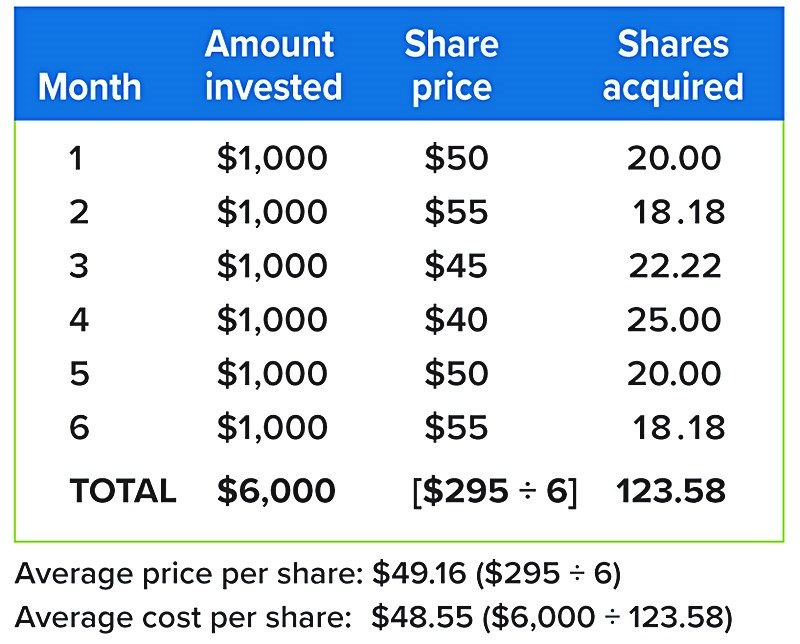Select month 5 shares acquired 20.00
This screenshot has width=800, height=644.
(x=674, y=374)
